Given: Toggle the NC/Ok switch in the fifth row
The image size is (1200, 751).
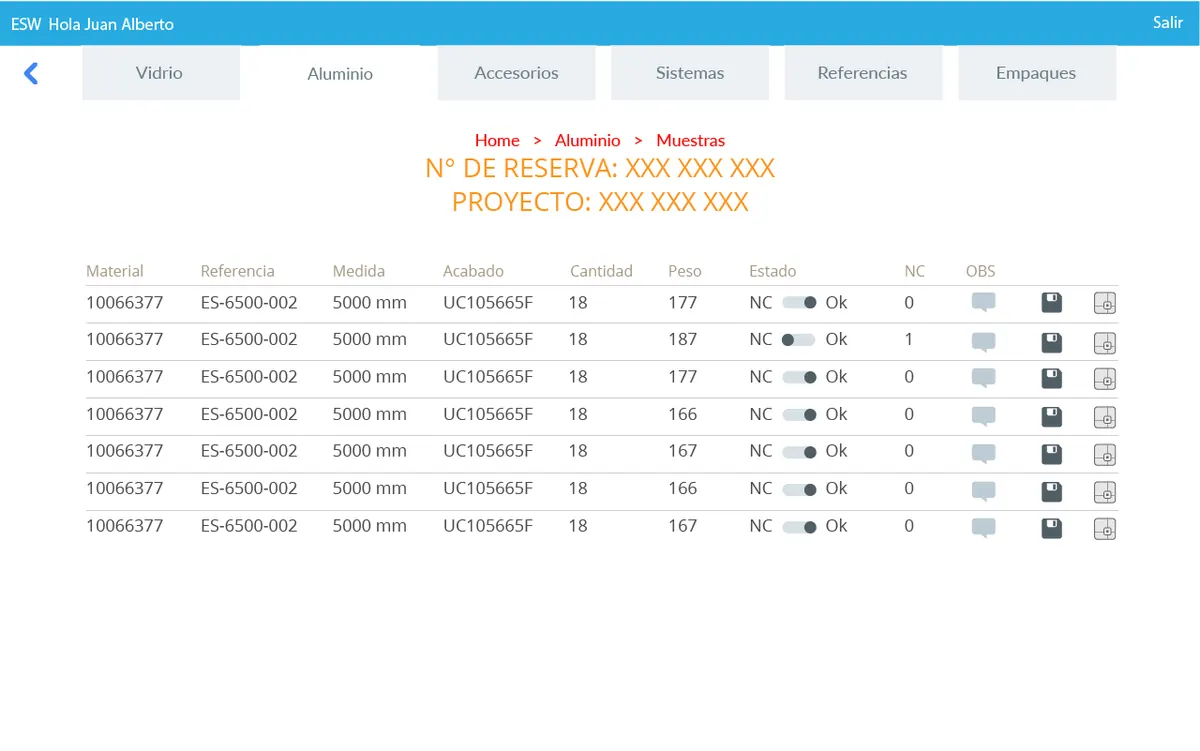Looking at the screenshot, I should click(x=799, y=452).
